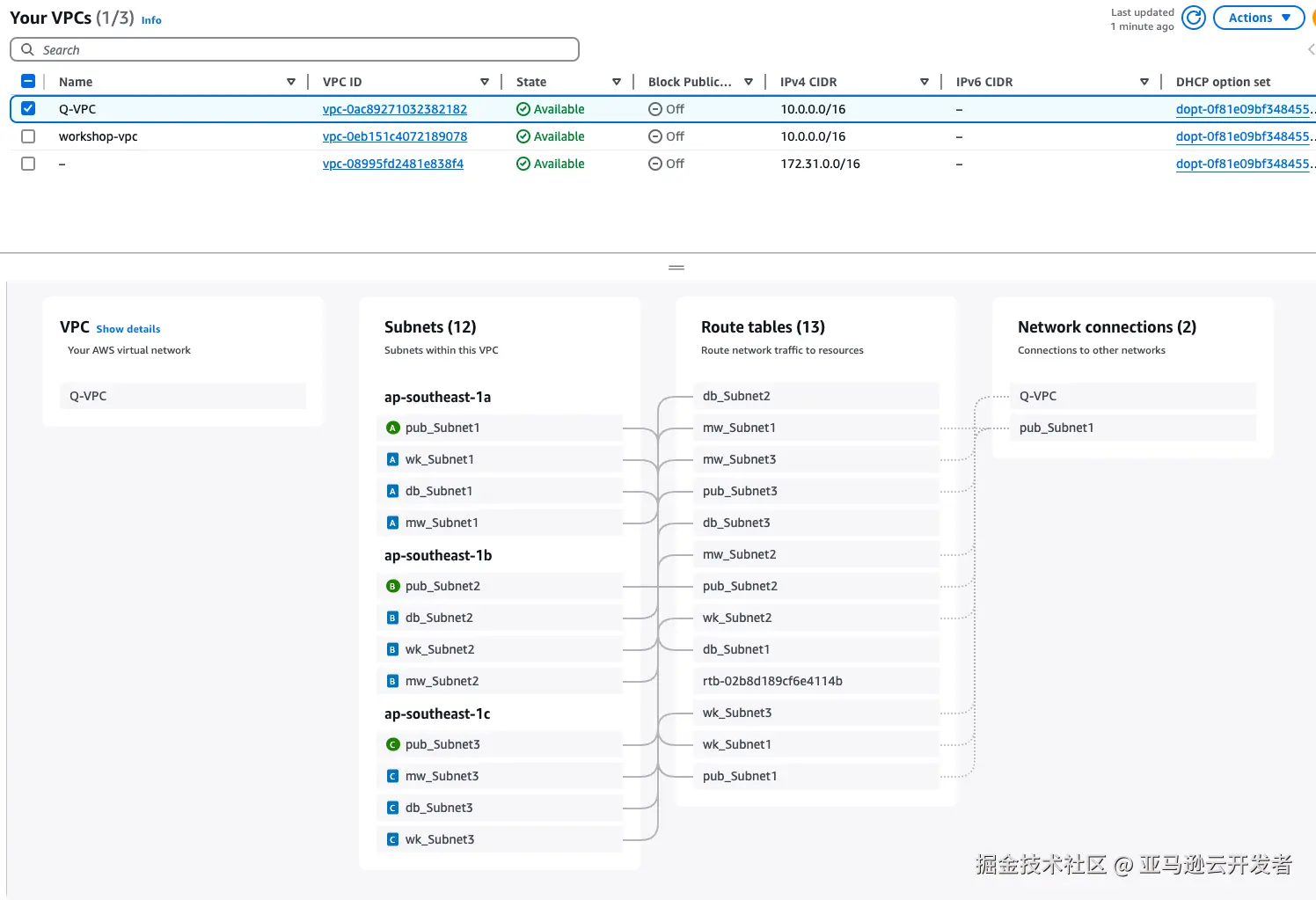The image size is (1316, 900).
Task: Select route table db_Subnet2
Action: point(816,396)
